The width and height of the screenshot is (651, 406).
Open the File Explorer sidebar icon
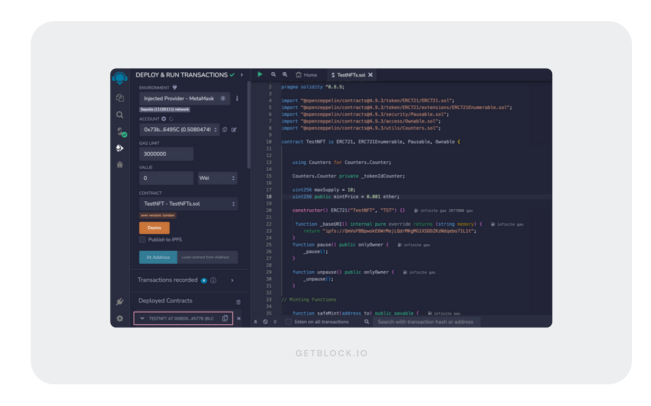click(120, 98)
